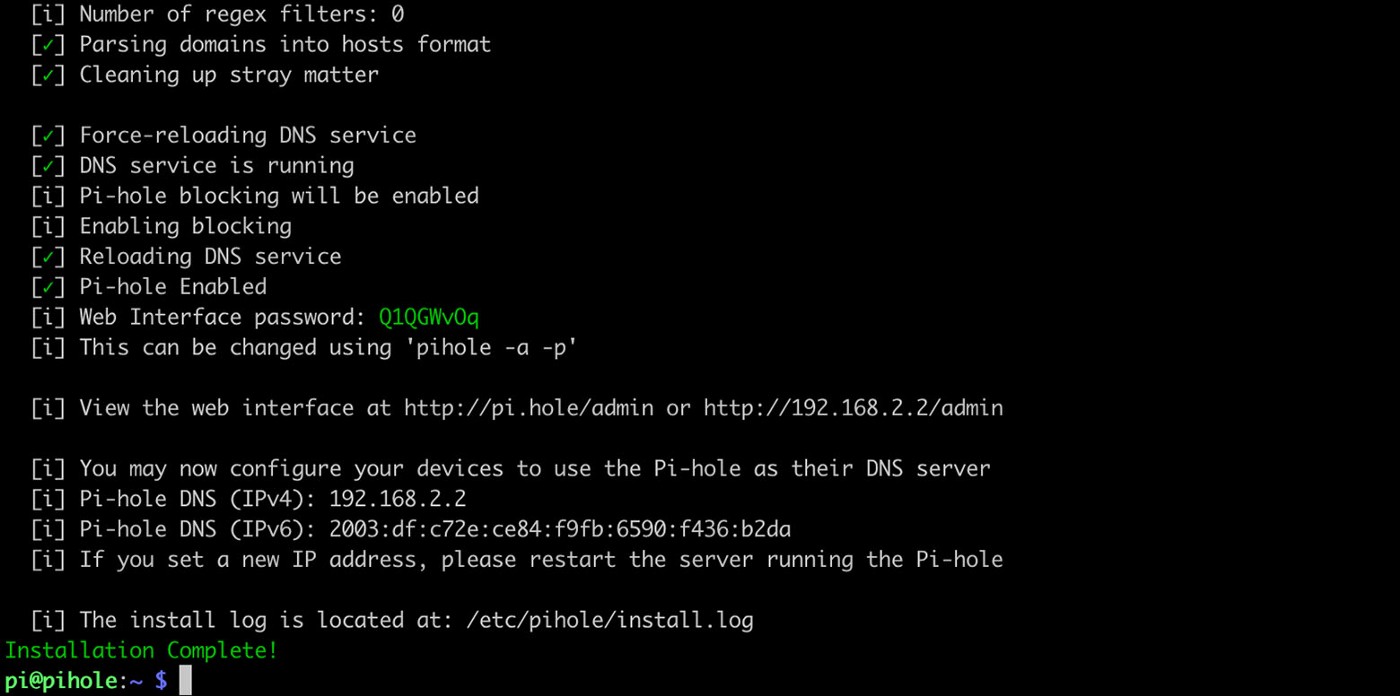
Task: Click the /etc/pihole/install.log path
Action: pyautogui.click(x=610, y=620)
